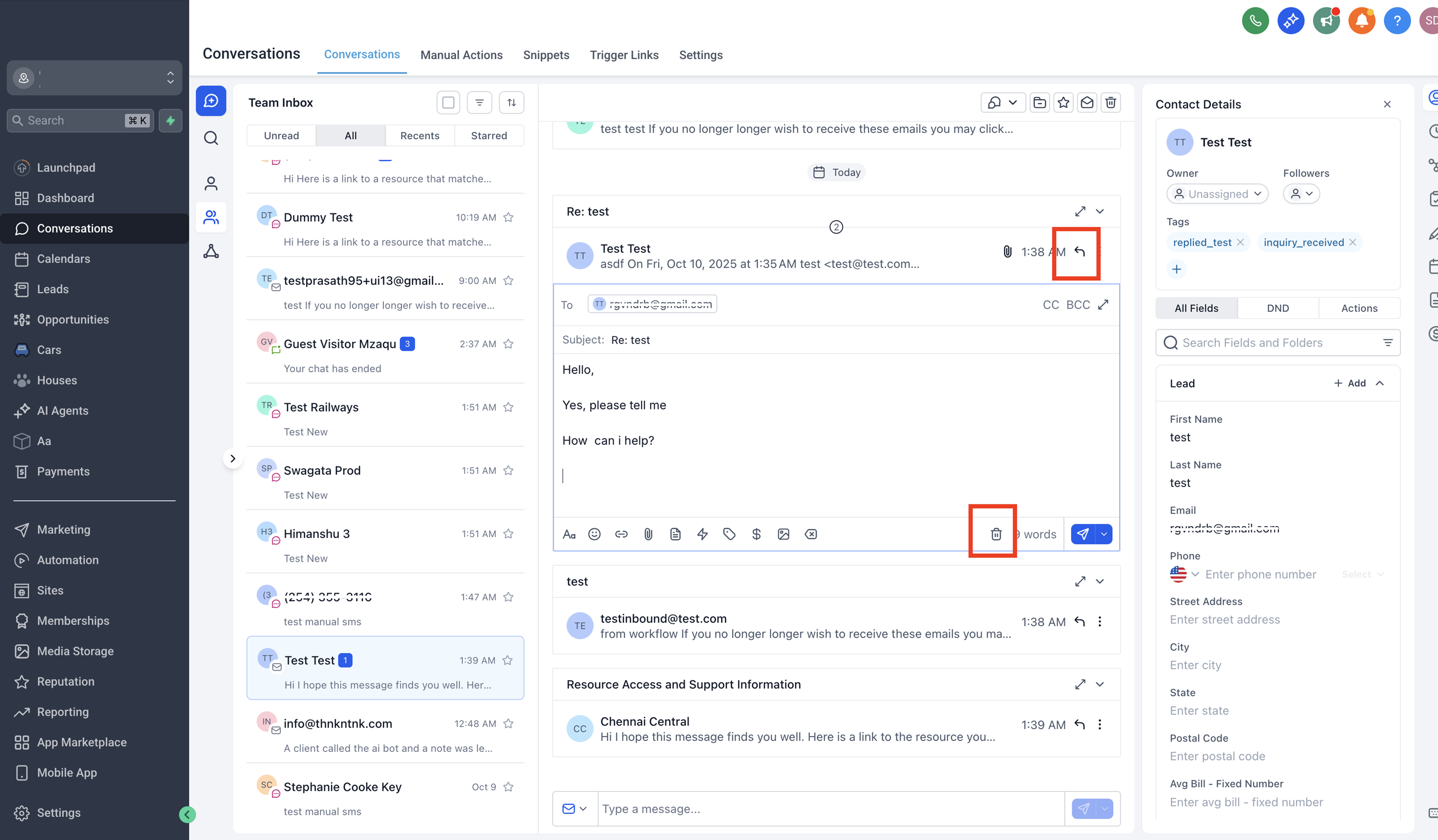The width and height of the screenshot is (1438, 840).
Task: Click the orange notification bell icon
Action: [x=1361, y=21]
